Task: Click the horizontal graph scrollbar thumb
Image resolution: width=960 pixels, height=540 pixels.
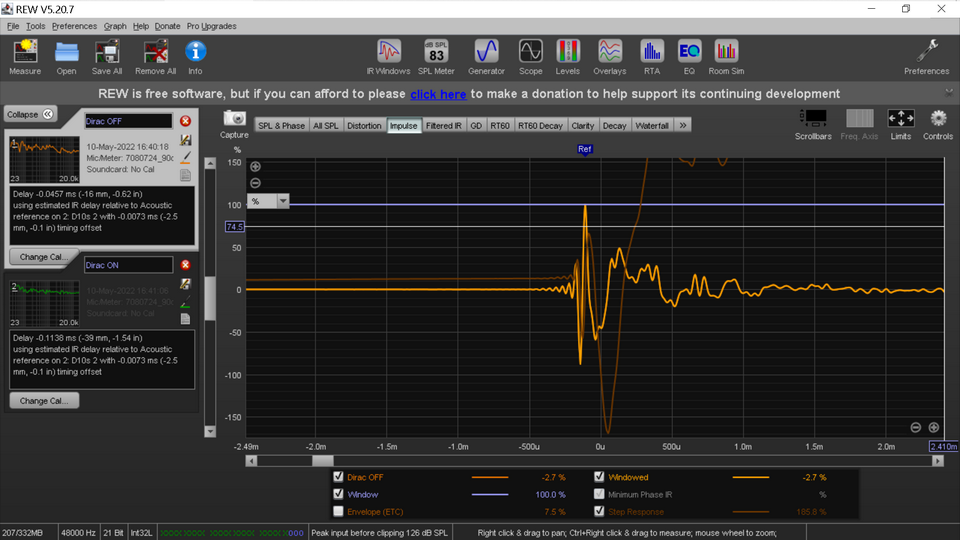Action: point(322,461)
